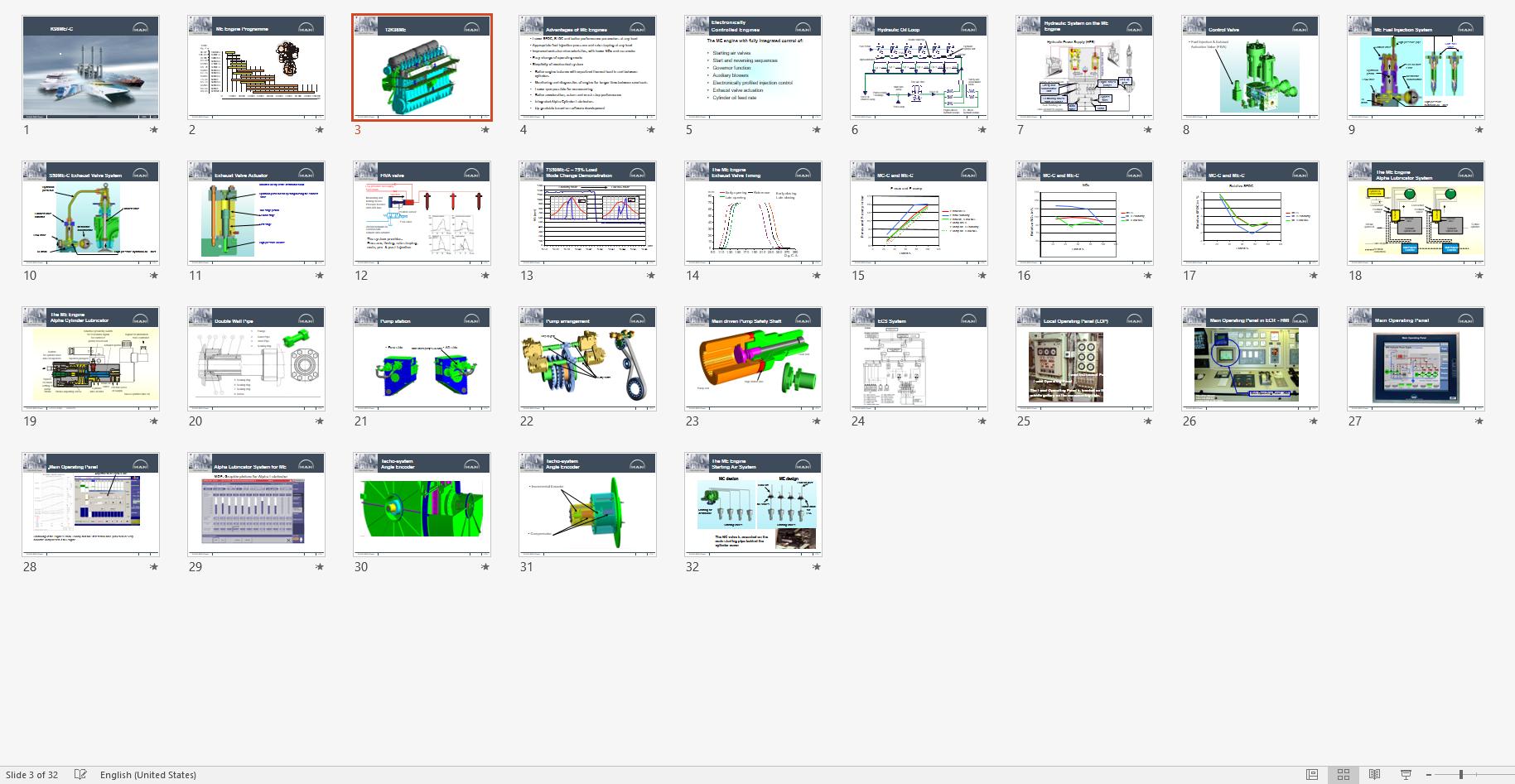The height and width of the screenshot is (784, 1515).
Task: Select slide 17 MC-C and ME-C thumbnail
Action: (x=1251, y=213)
